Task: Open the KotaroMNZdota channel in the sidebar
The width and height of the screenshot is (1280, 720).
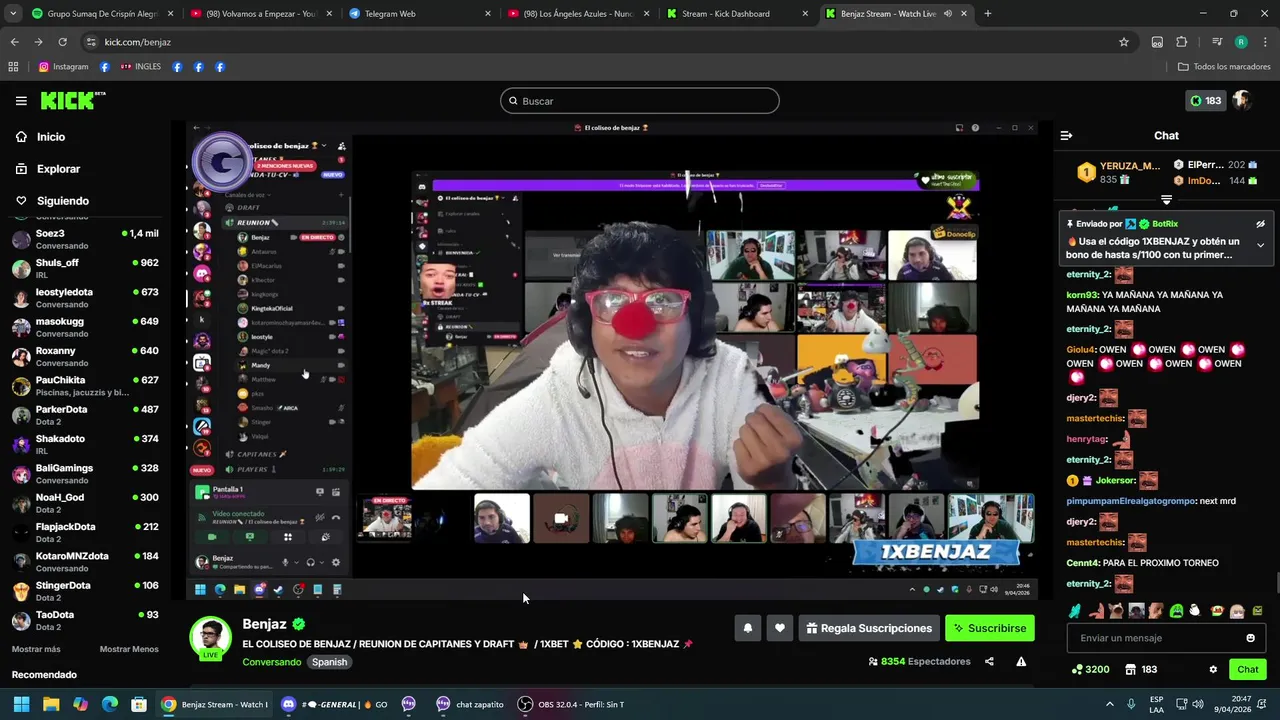Action: coord(85,561)
